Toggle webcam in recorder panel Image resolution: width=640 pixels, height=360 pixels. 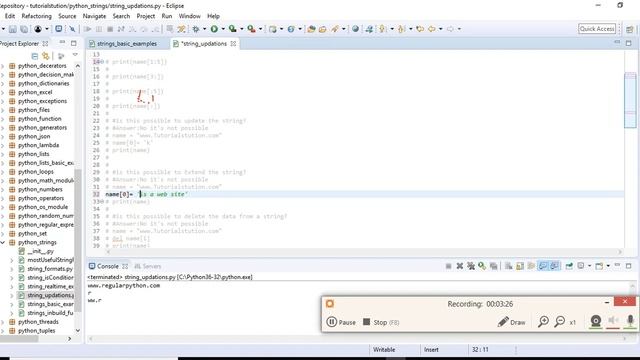(596, 321)
